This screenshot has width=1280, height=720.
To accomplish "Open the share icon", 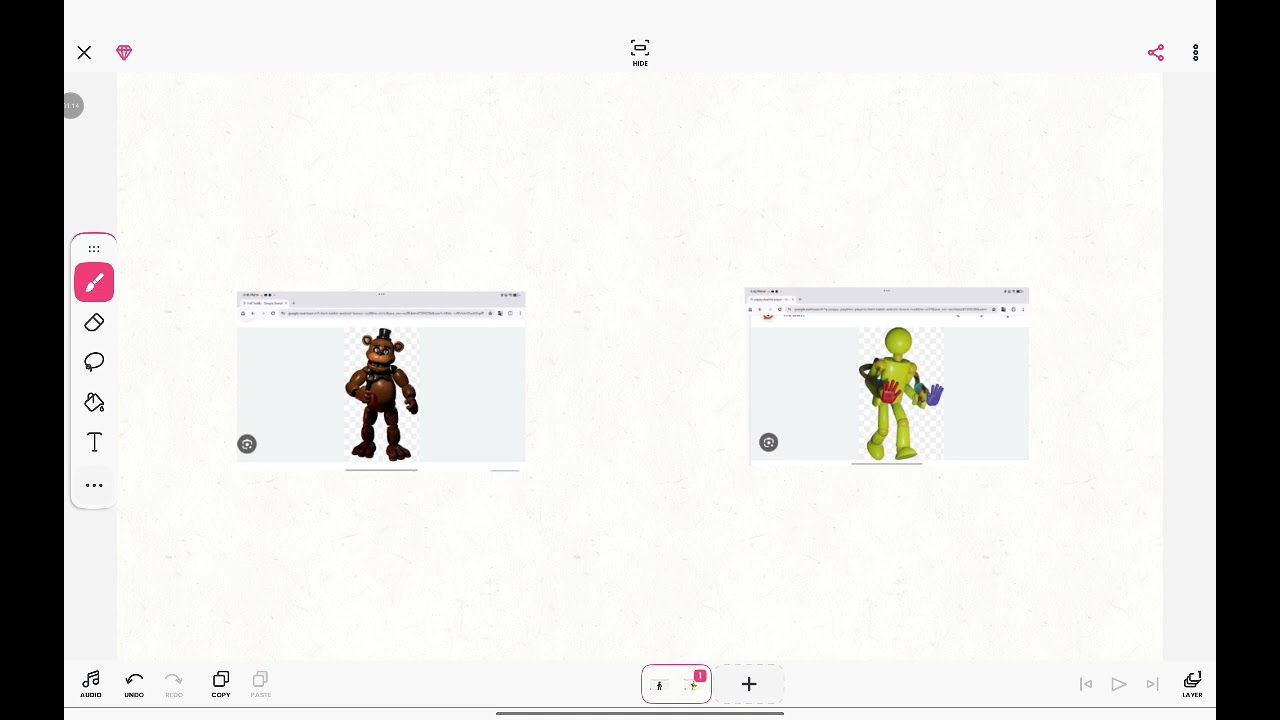I will point(1156,53).
